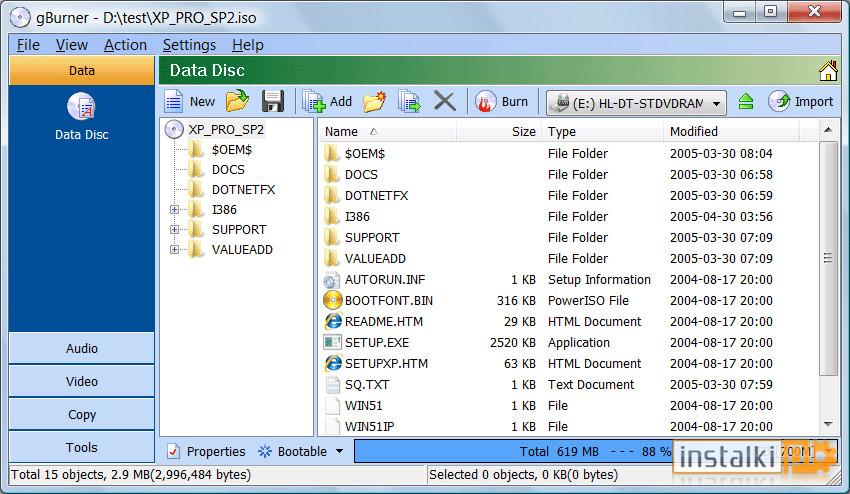Click the SQ.TXT document icon

332,384
